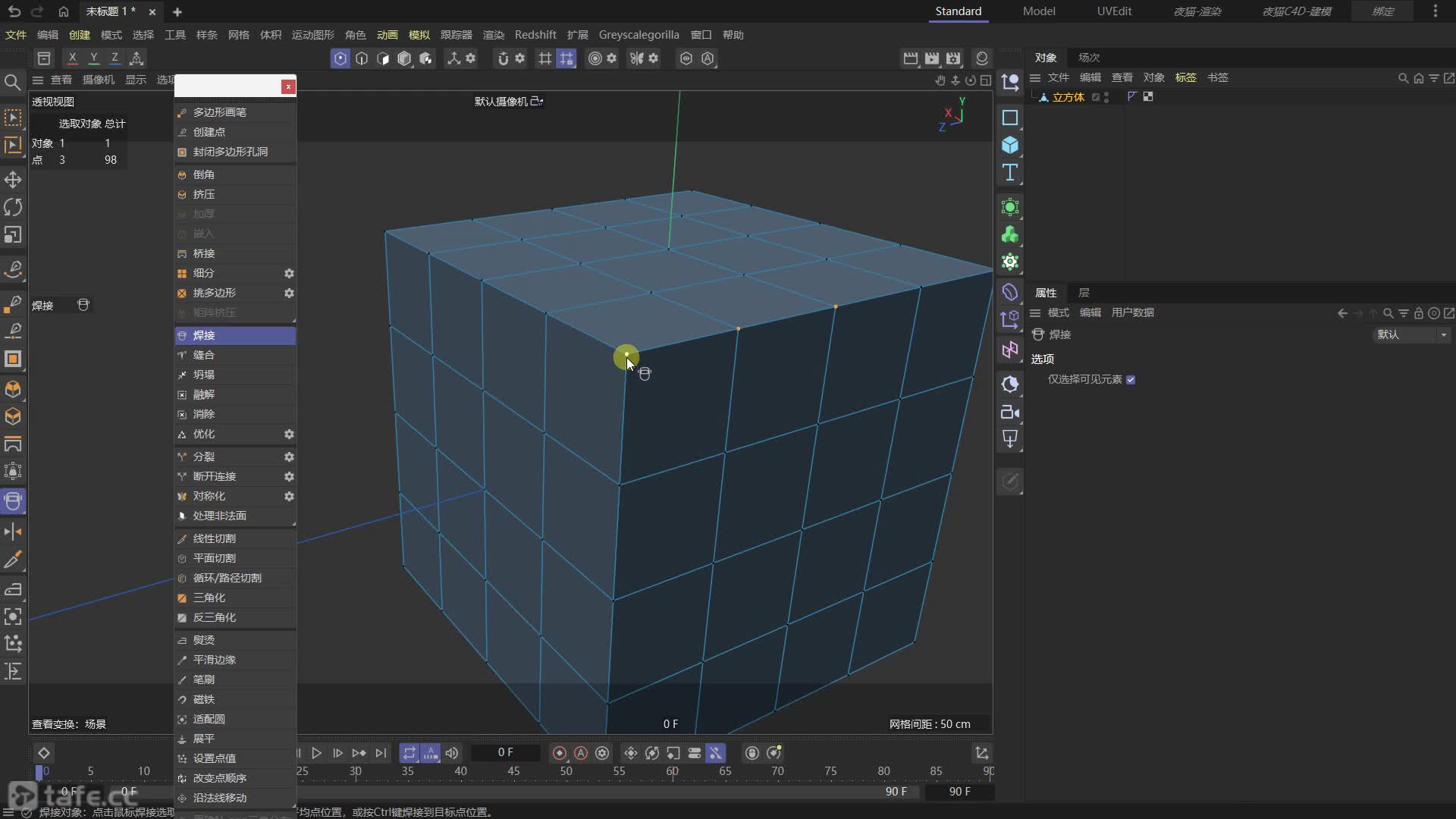Toggle the Y axis lock
1456x819 pixels.
click(x=93, y=58)
